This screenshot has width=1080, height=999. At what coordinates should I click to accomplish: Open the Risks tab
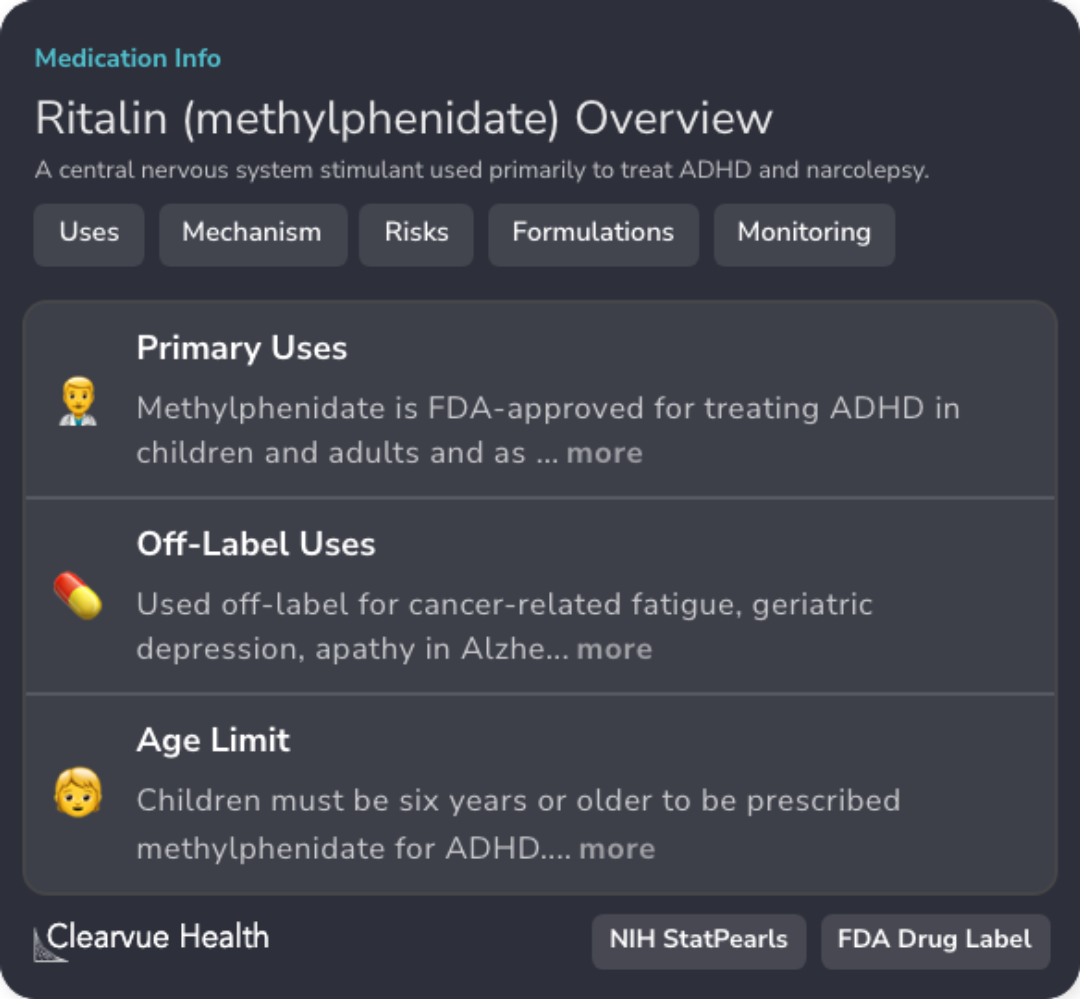tap(416, 233)
